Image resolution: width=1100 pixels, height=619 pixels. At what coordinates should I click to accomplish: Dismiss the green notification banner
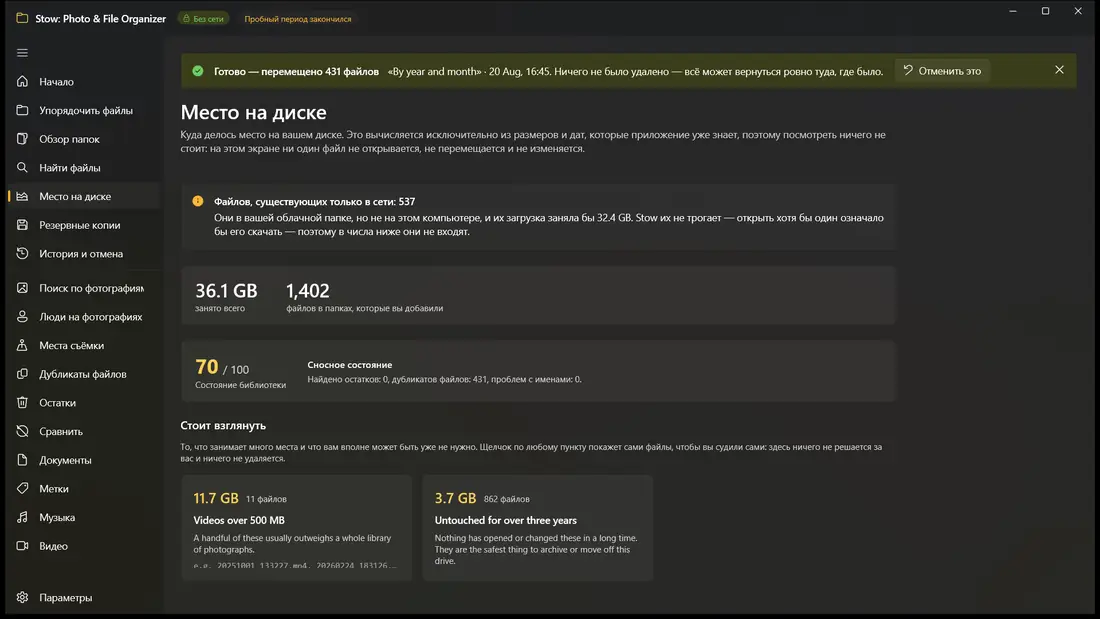1059,70
